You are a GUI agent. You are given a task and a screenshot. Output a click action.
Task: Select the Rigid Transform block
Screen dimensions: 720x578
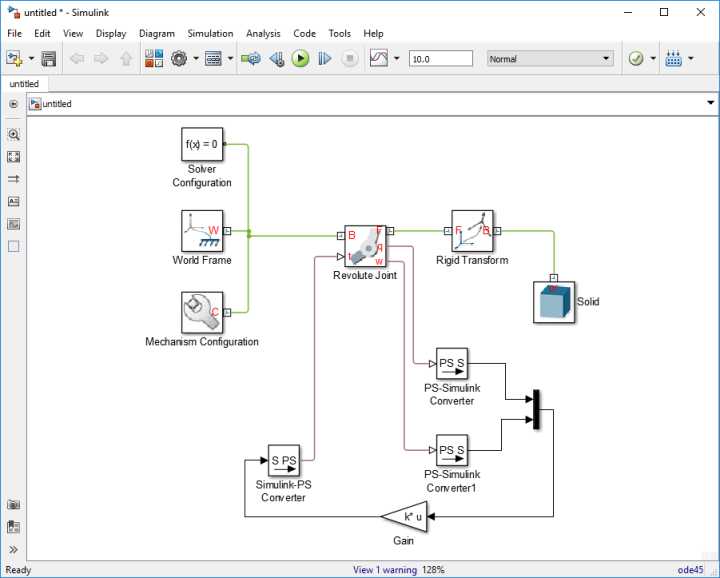tap(472, 231)
